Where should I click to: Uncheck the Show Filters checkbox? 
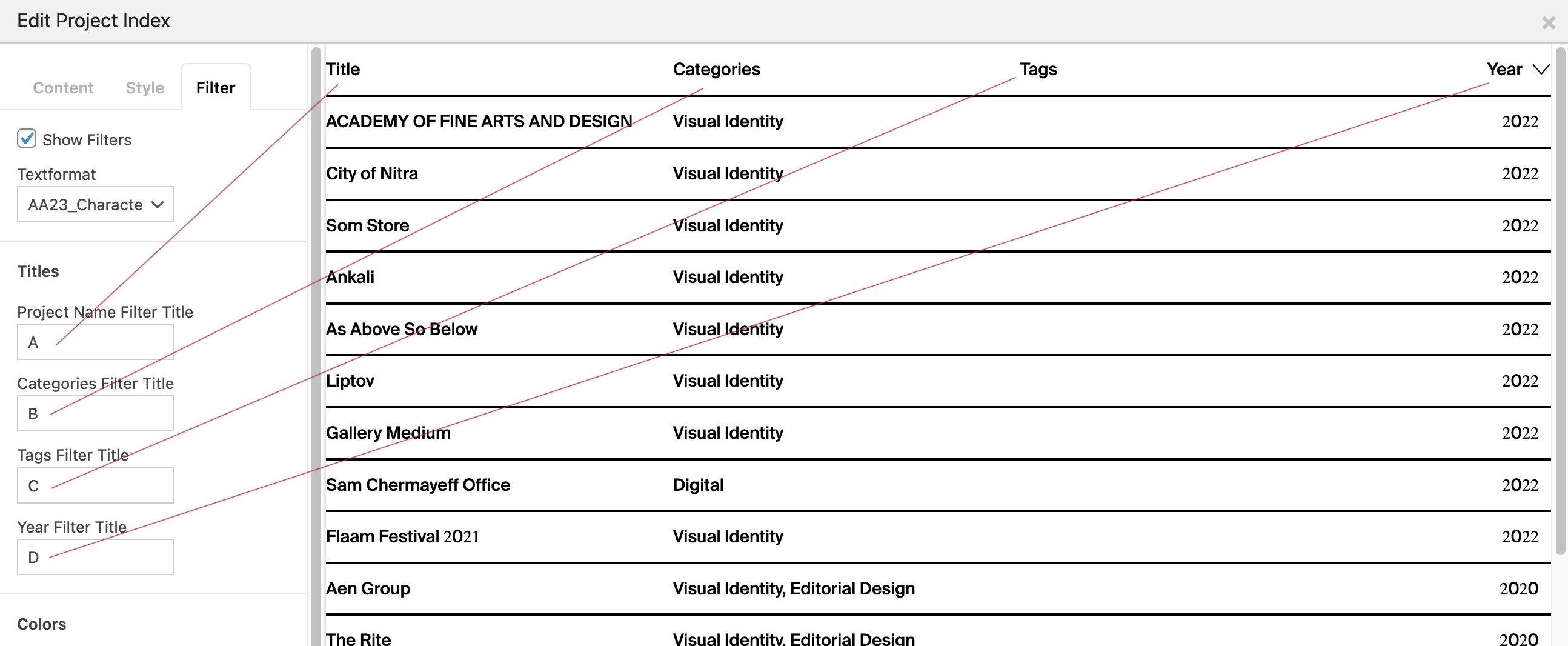pyautogui.click(x=27, y=139)
